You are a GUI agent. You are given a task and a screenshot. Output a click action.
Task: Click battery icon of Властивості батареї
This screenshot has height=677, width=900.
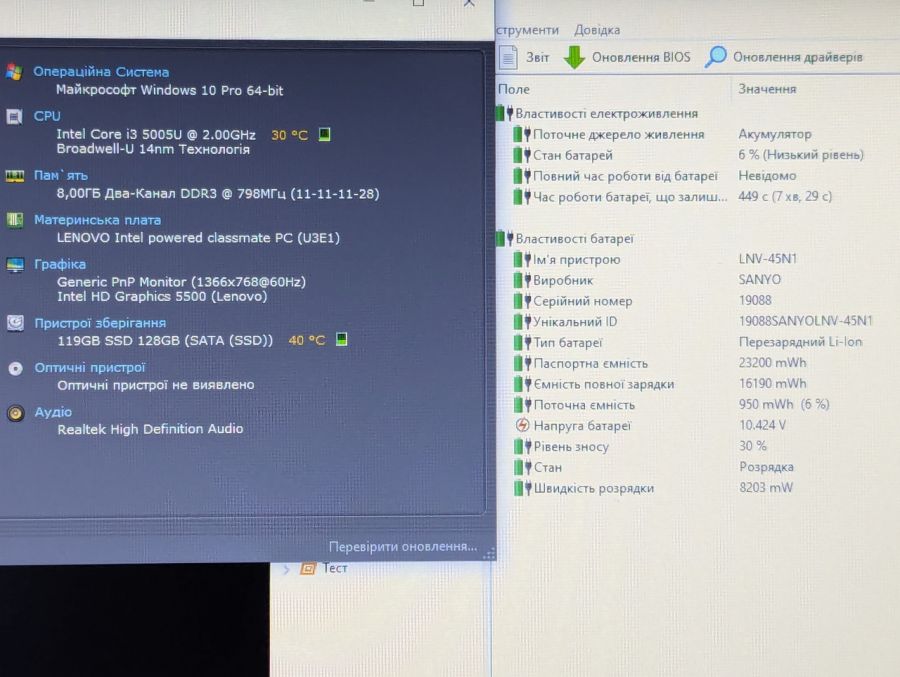pyautogui.click(x=504, y=238)
